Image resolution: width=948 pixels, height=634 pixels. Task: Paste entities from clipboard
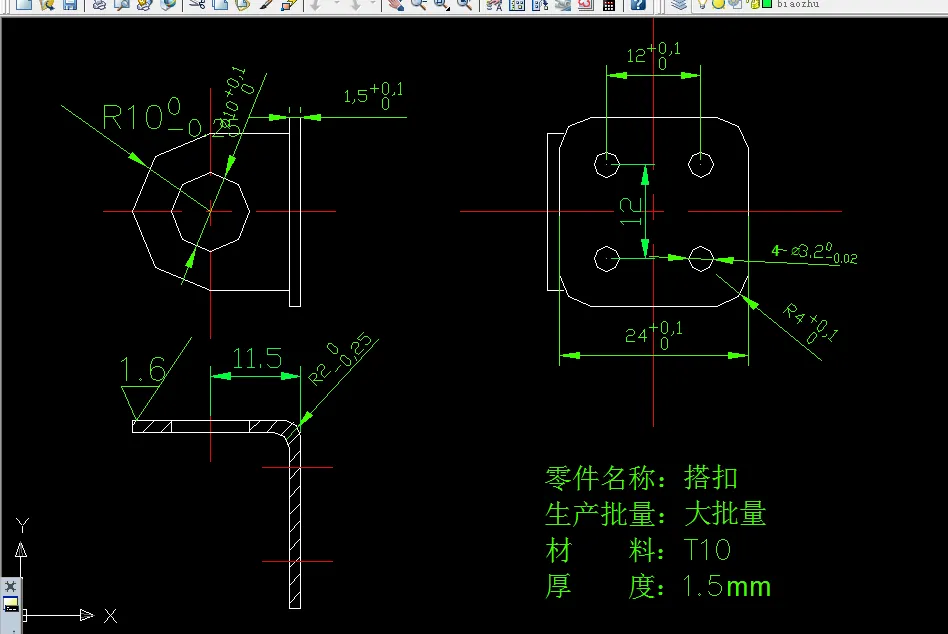(242, 6)
